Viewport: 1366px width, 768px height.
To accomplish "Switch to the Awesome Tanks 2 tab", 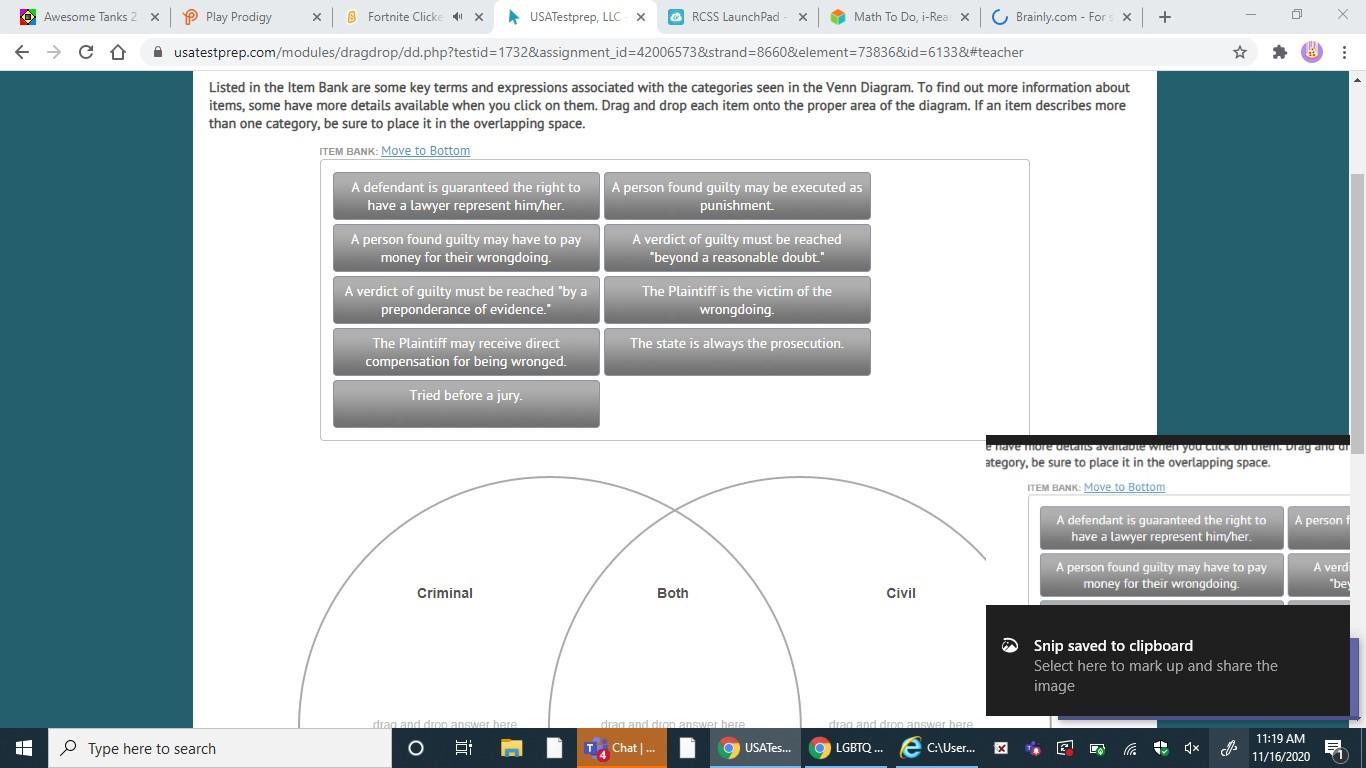I will pos(88,17).
